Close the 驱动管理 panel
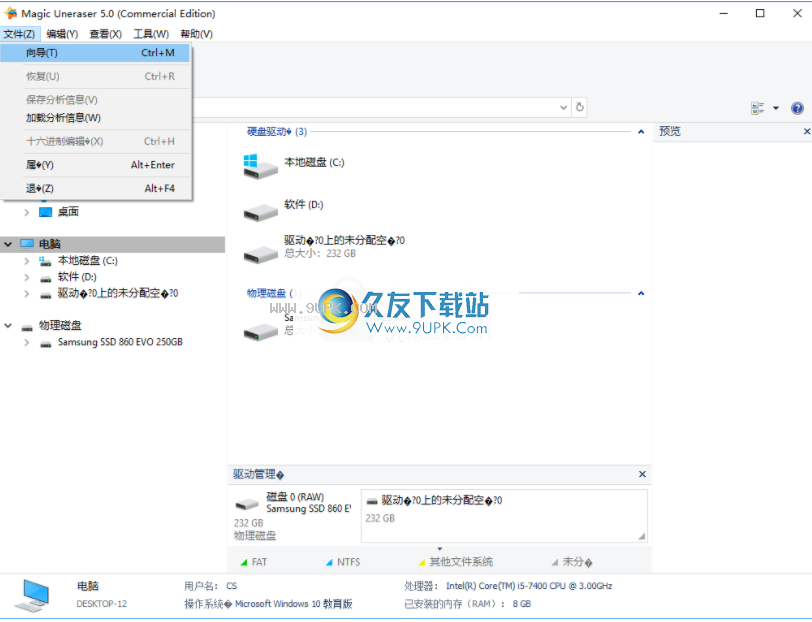Screen dimensions: 812x622 642,474
